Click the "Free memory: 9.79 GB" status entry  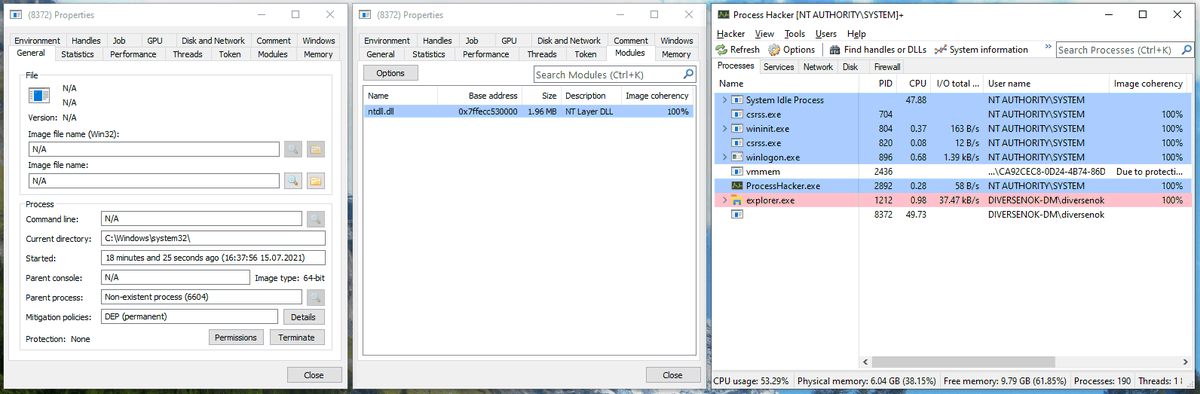point(1006,381)
